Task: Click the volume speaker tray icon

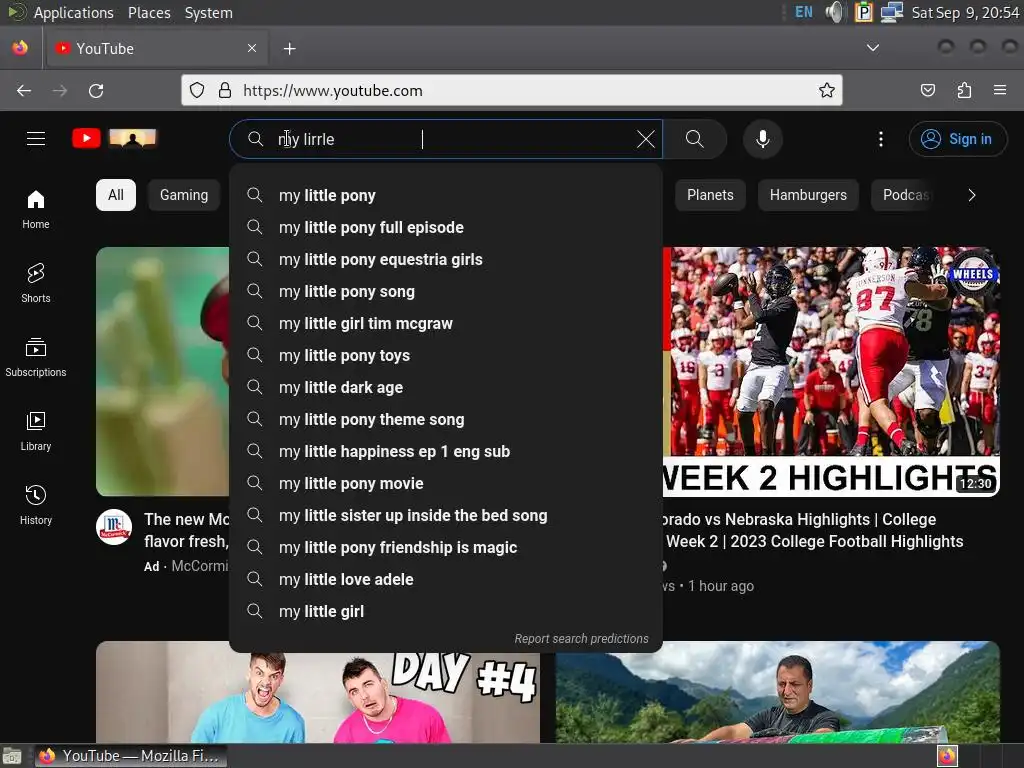Action: [835, 12]
